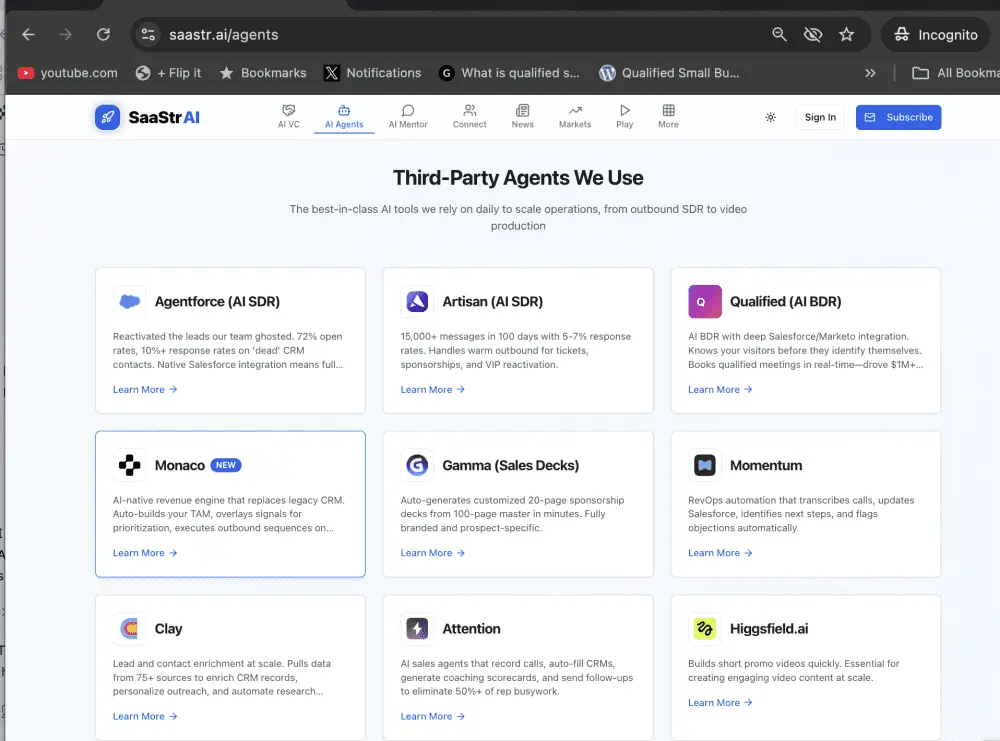
Task: Click the Higgsfield.ai green logo icon
Action: pos(704,629)
